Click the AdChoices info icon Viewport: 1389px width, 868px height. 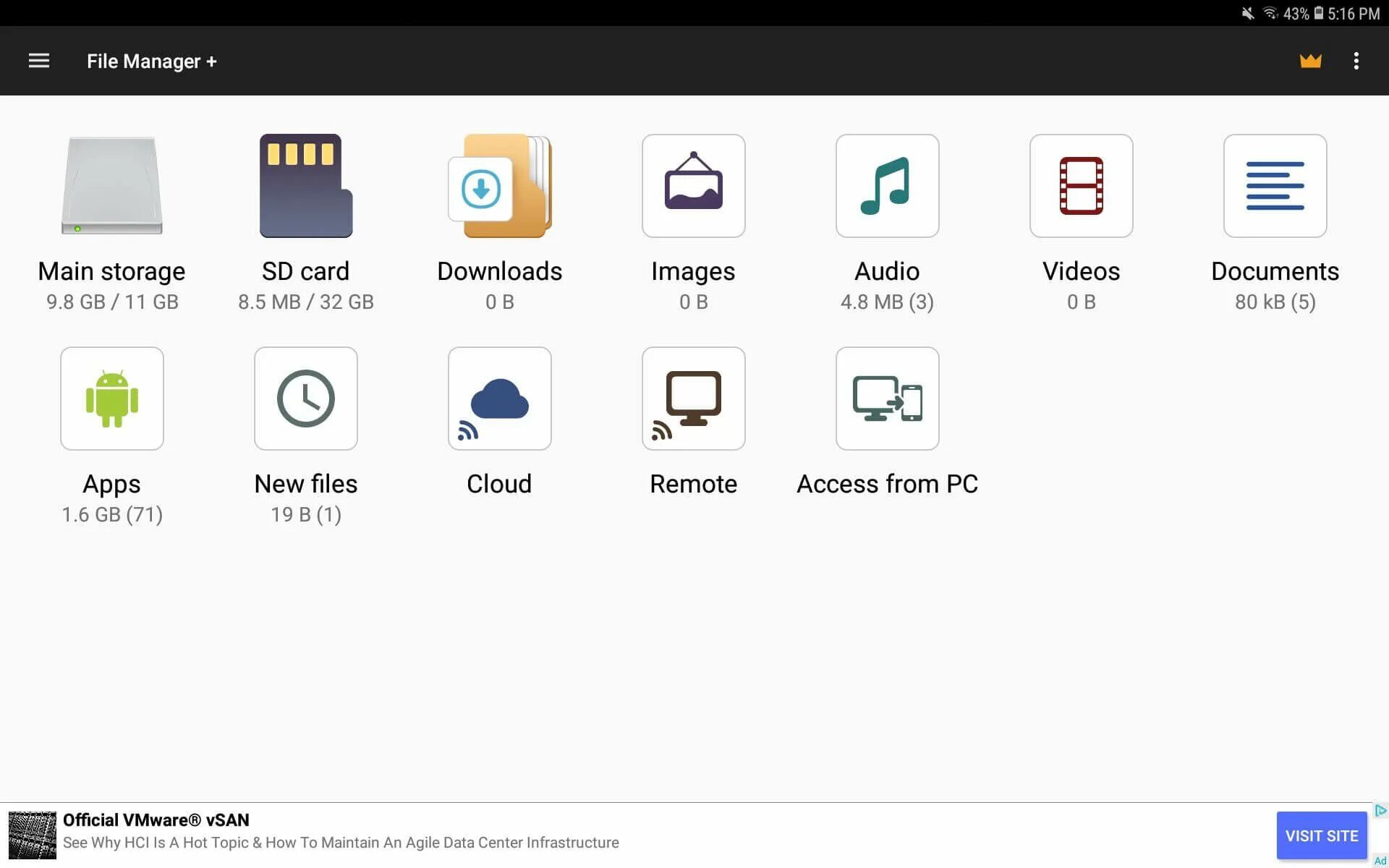click(x=1380, y=810)
